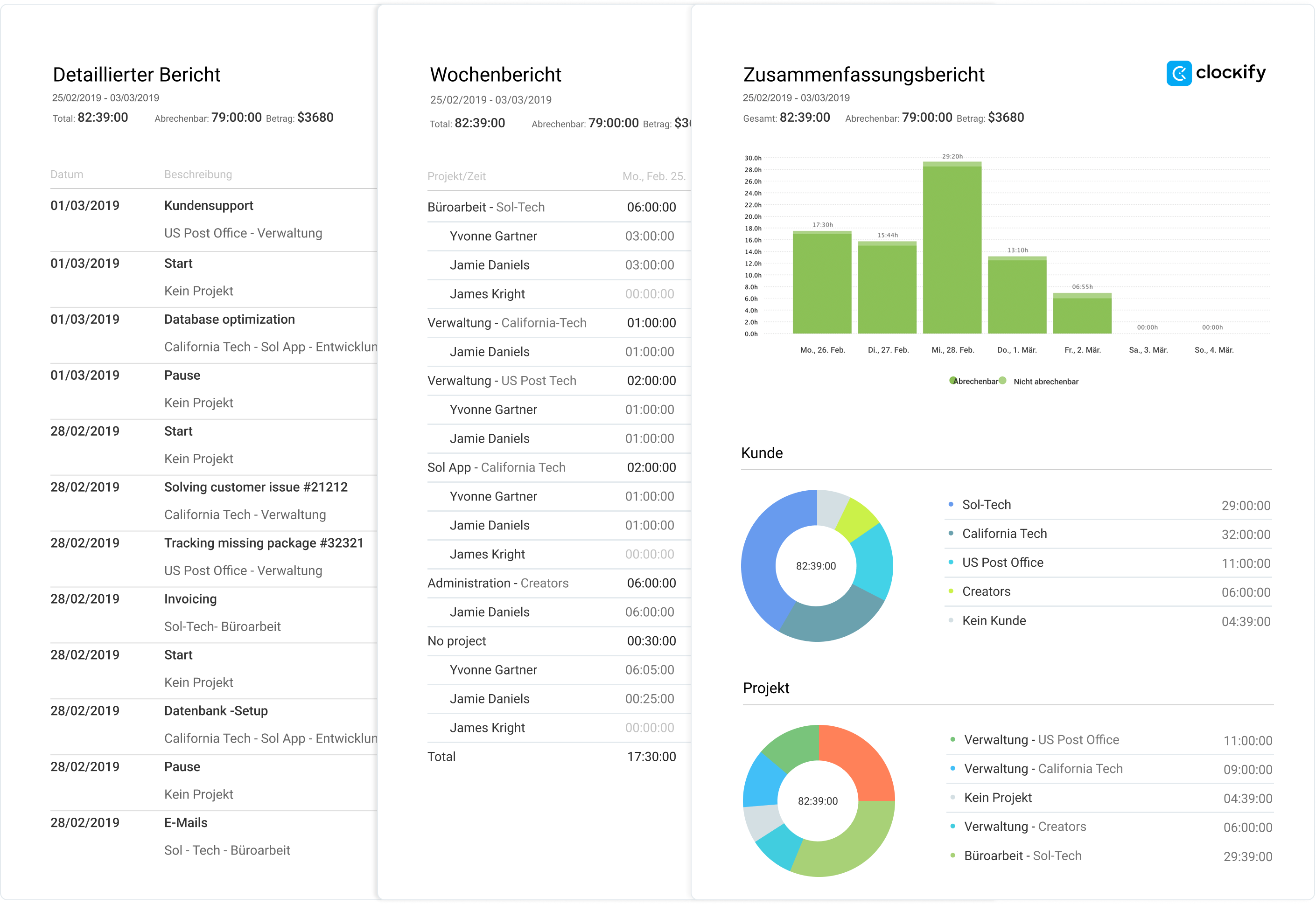Expand the Büroarbeit - Sol-Tech project row
This screenshot has width=1316, height=904.
click(x=485, y=207)
